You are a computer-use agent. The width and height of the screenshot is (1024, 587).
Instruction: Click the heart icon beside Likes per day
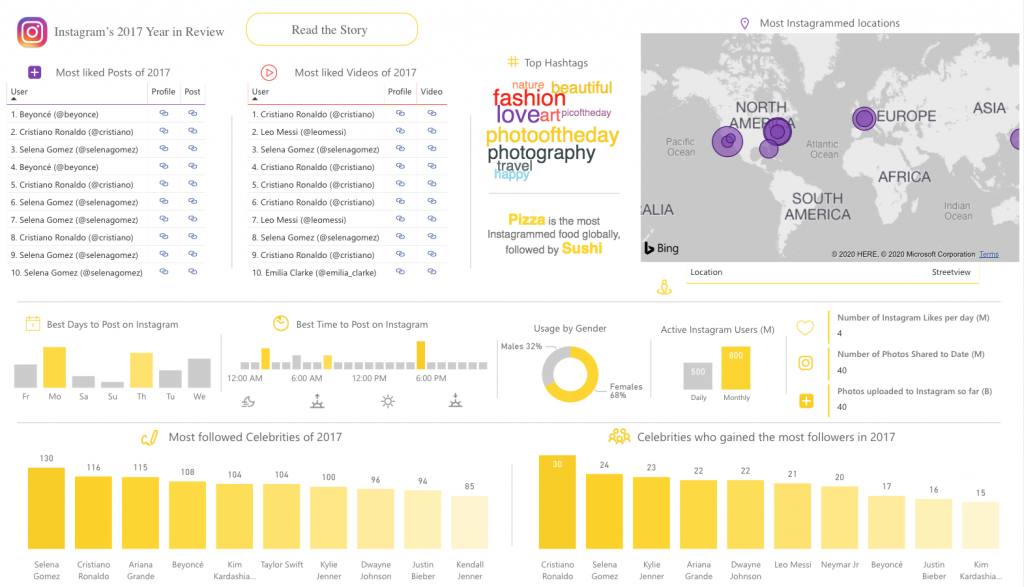(805, 328)
